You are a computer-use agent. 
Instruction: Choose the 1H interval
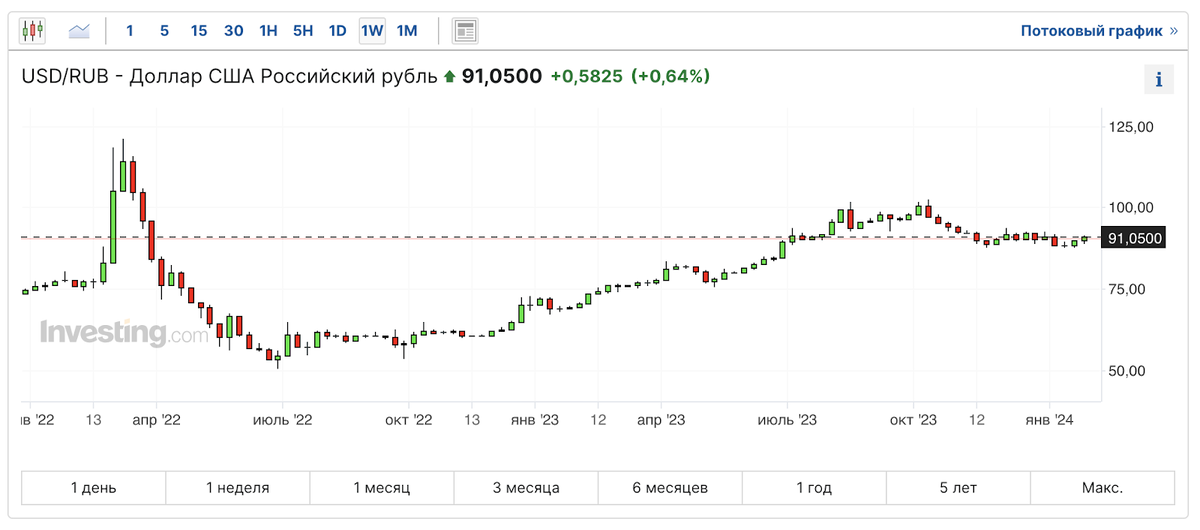point(268,30)
